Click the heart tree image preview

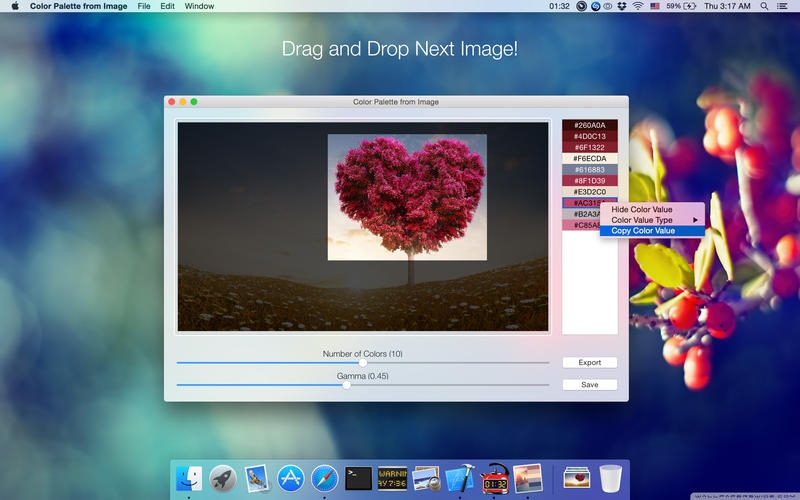click(407, 197)
